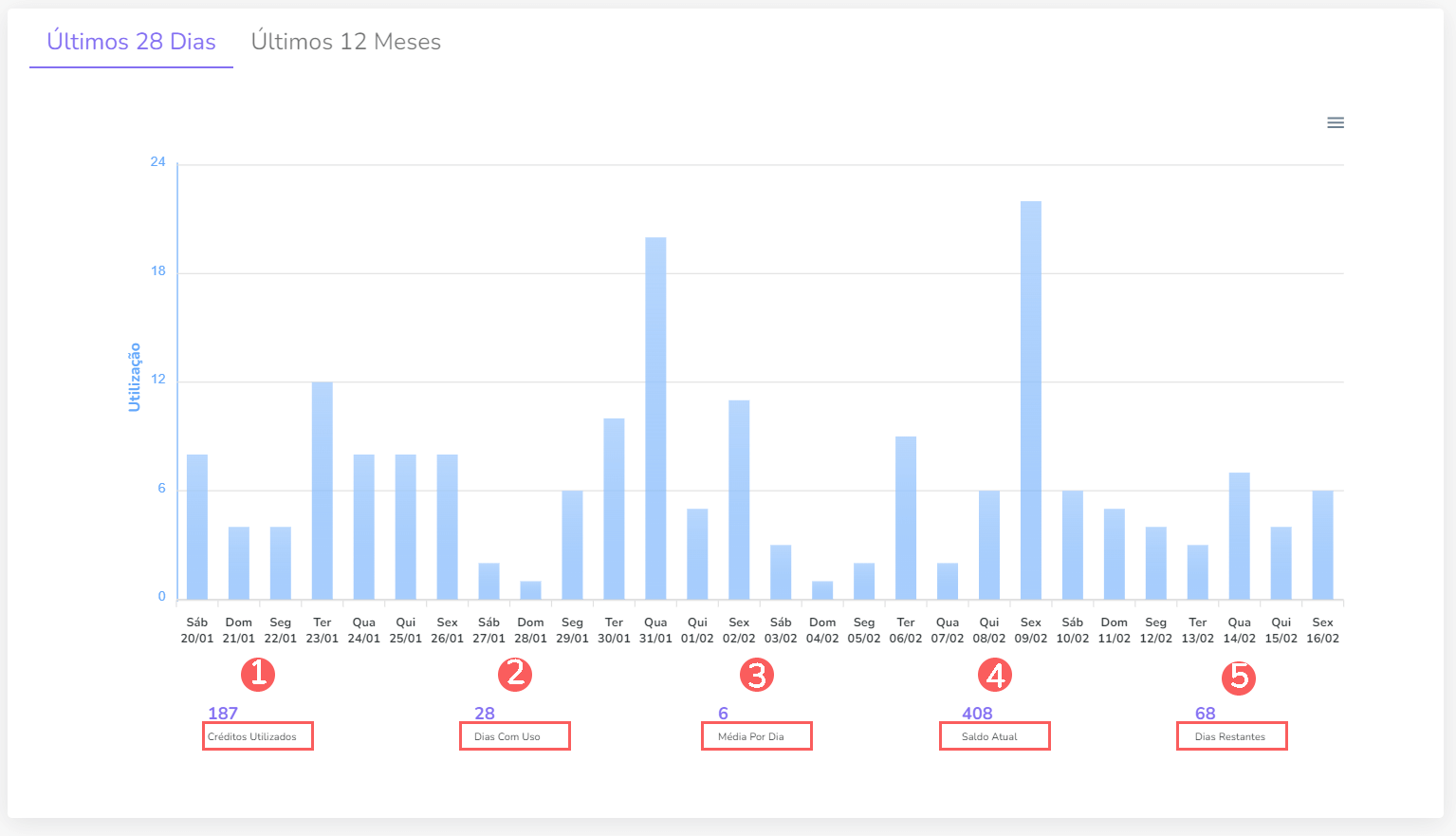Screen dimensions: 1456x836
Task: Select the tall bar for Qua 31/01
Action: click(x=655, y=418)
